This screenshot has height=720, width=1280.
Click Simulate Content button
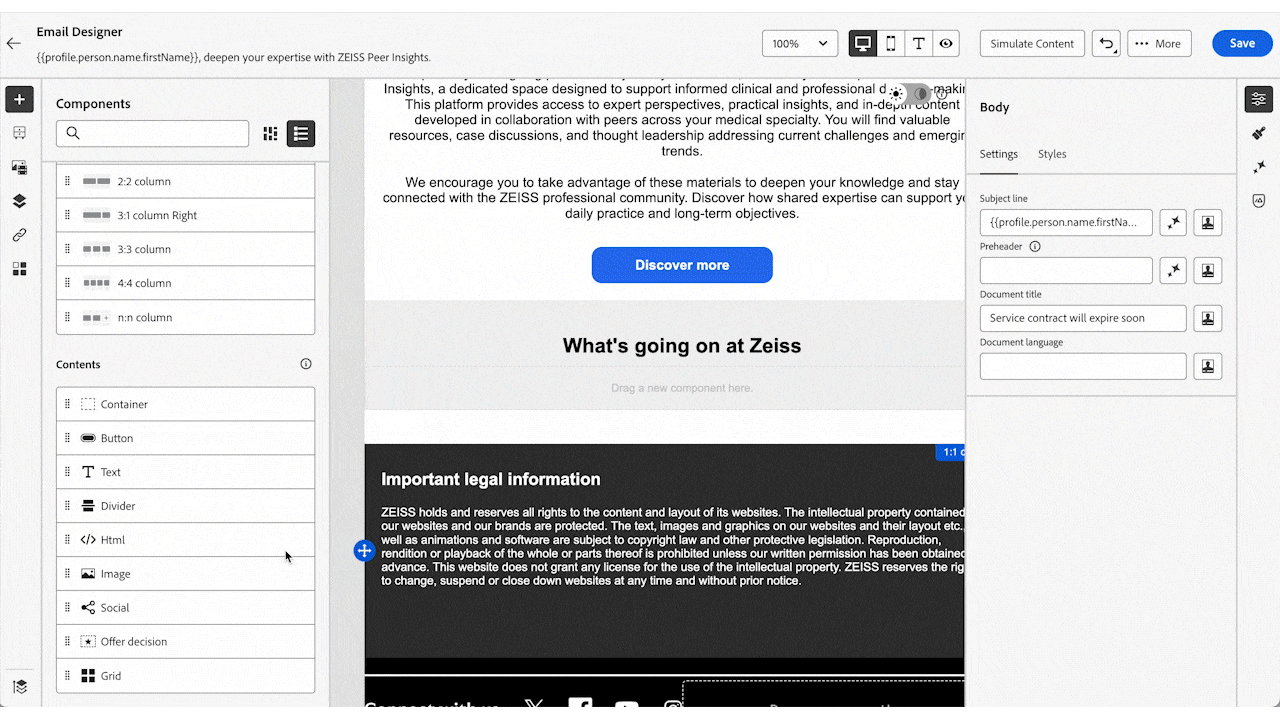[1032, 43]
